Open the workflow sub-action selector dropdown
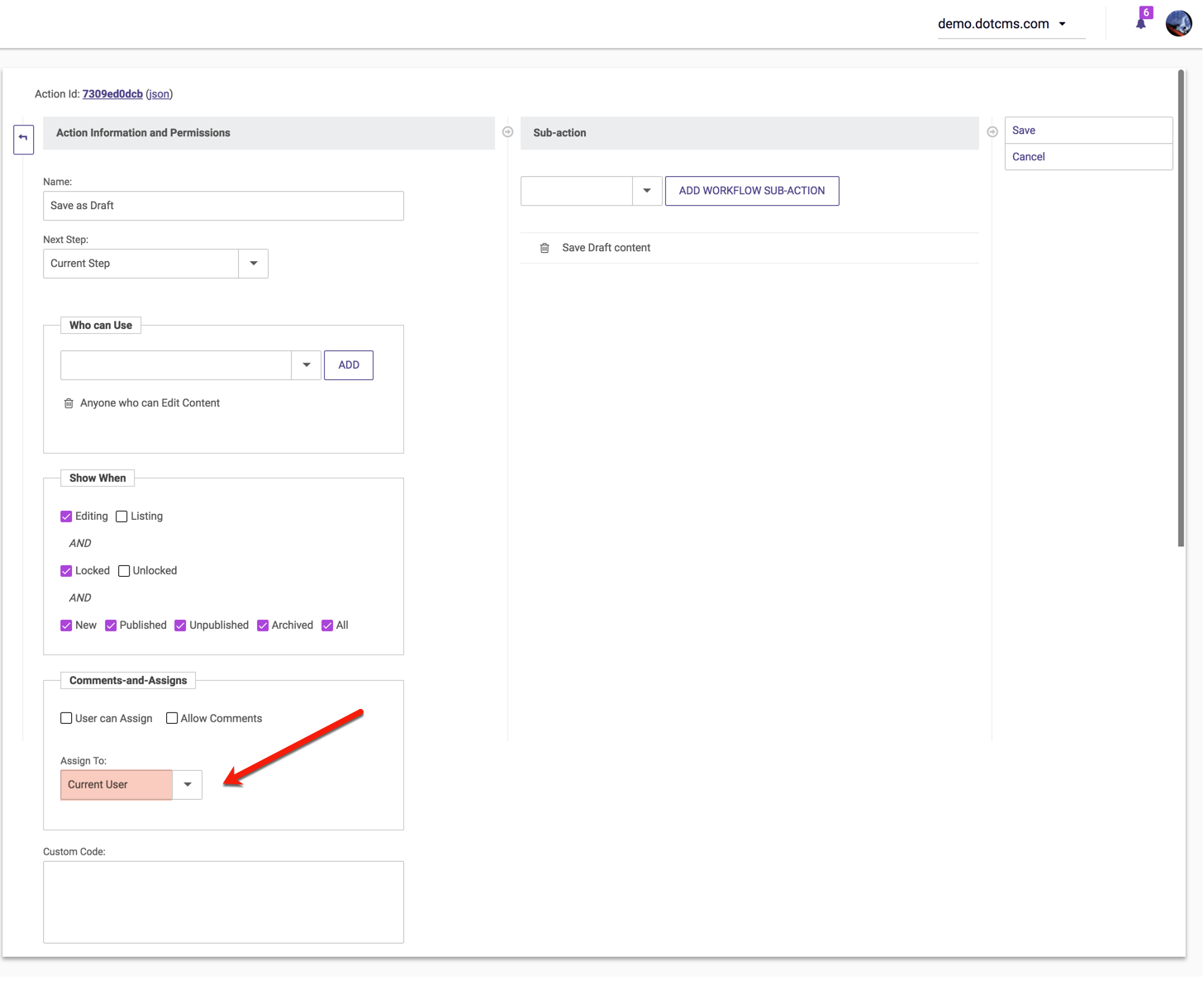1204x985 pixels. pos(647,191)
